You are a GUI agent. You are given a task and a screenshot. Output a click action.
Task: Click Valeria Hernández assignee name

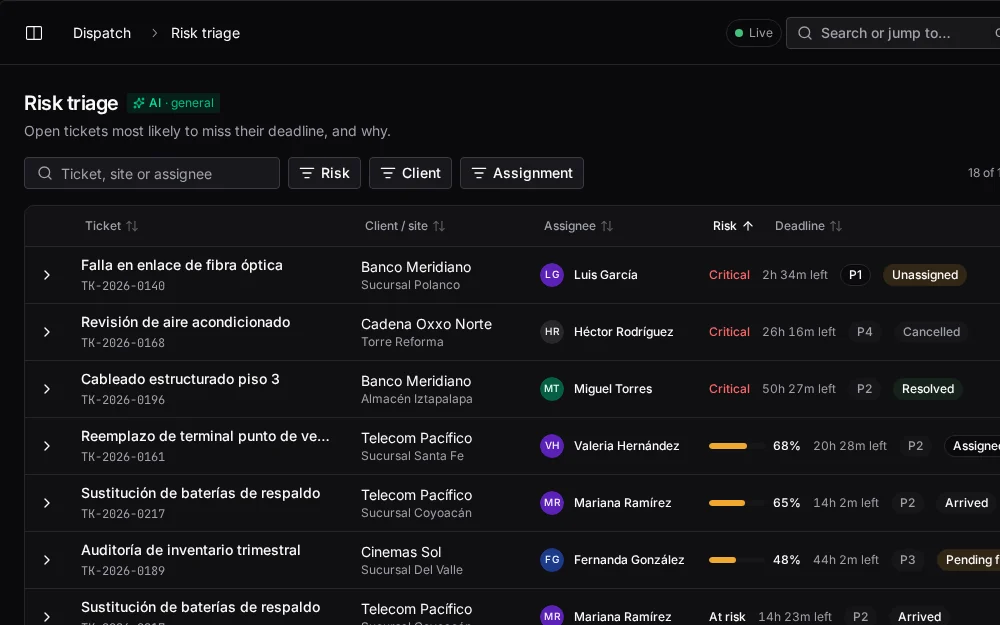click(626, 446)
